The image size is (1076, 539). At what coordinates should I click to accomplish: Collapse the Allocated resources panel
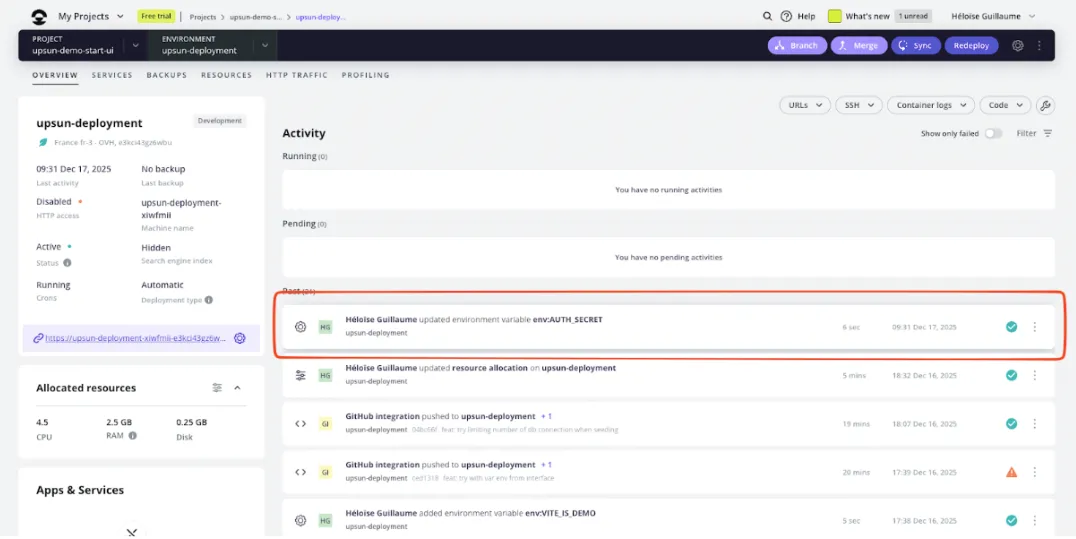tap(238, 388)
